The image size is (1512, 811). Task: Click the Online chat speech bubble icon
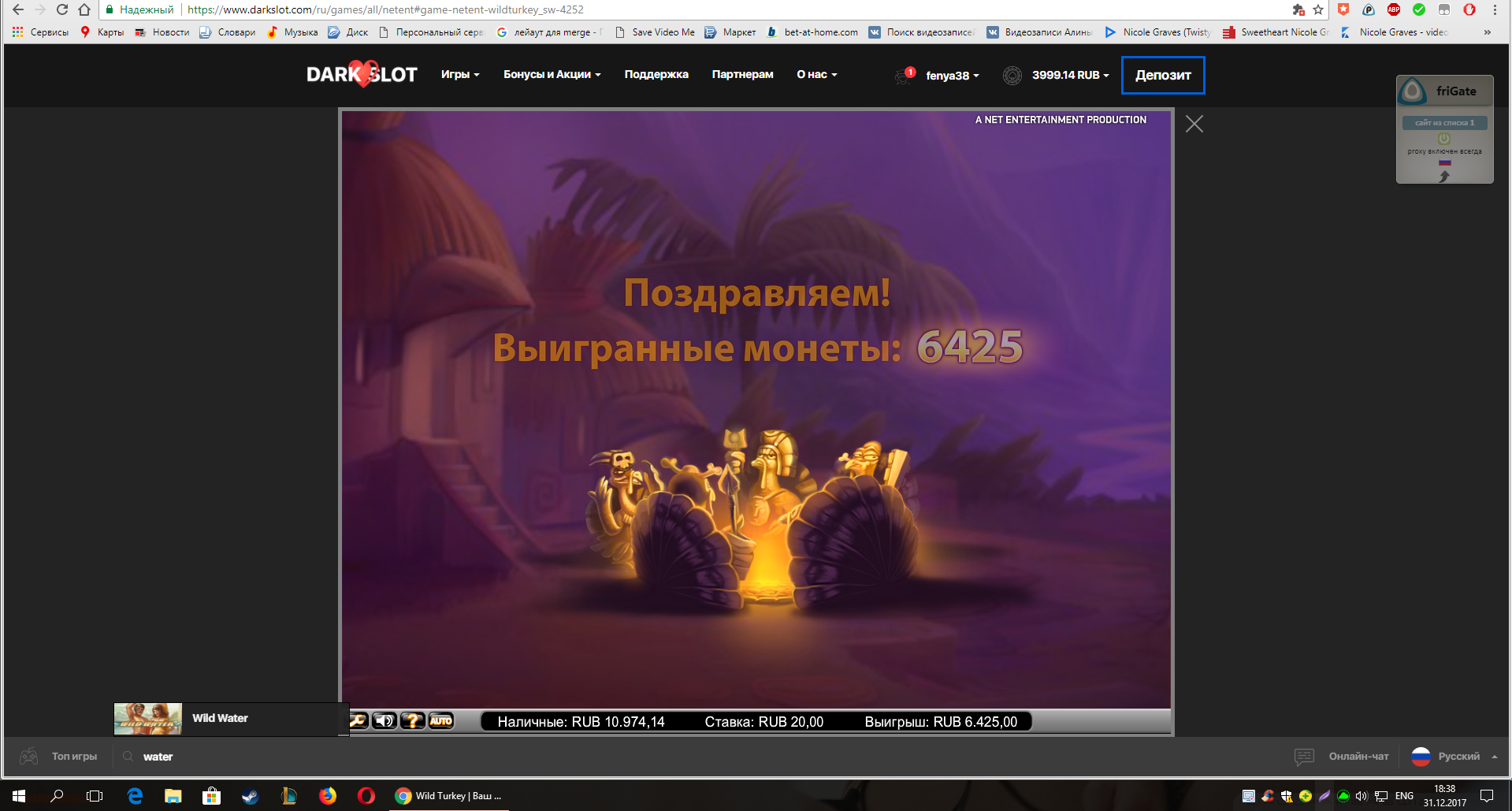pyautogui.click(x=1304, y=757)
